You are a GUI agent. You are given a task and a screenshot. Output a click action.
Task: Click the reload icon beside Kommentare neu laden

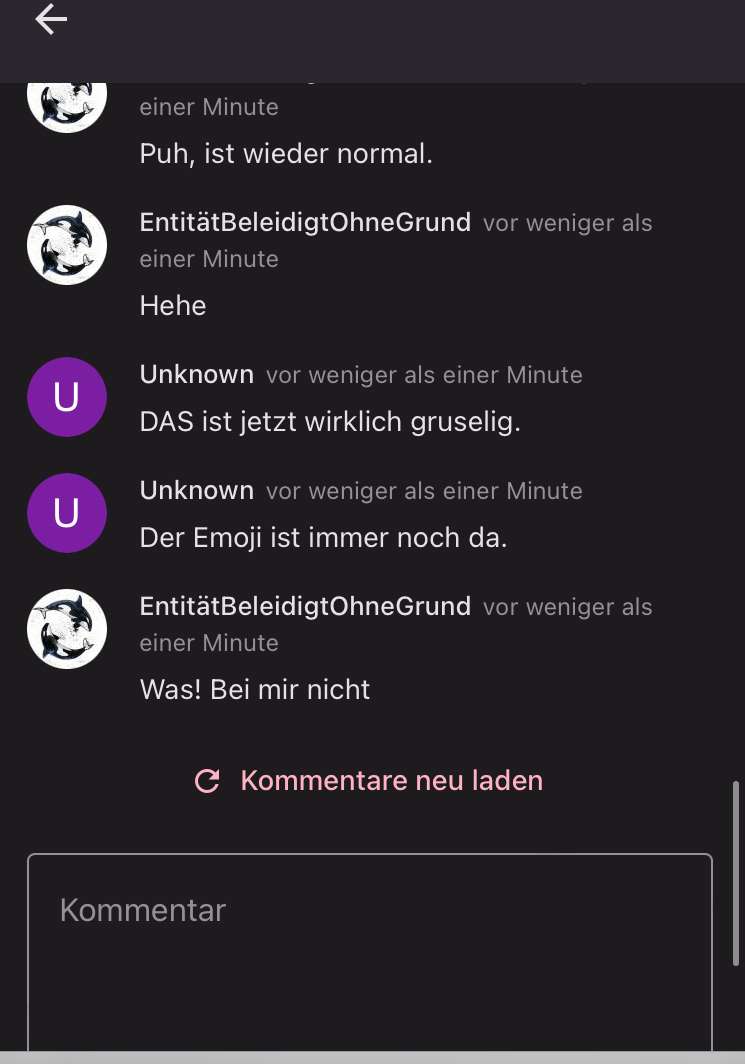(207, 781)
